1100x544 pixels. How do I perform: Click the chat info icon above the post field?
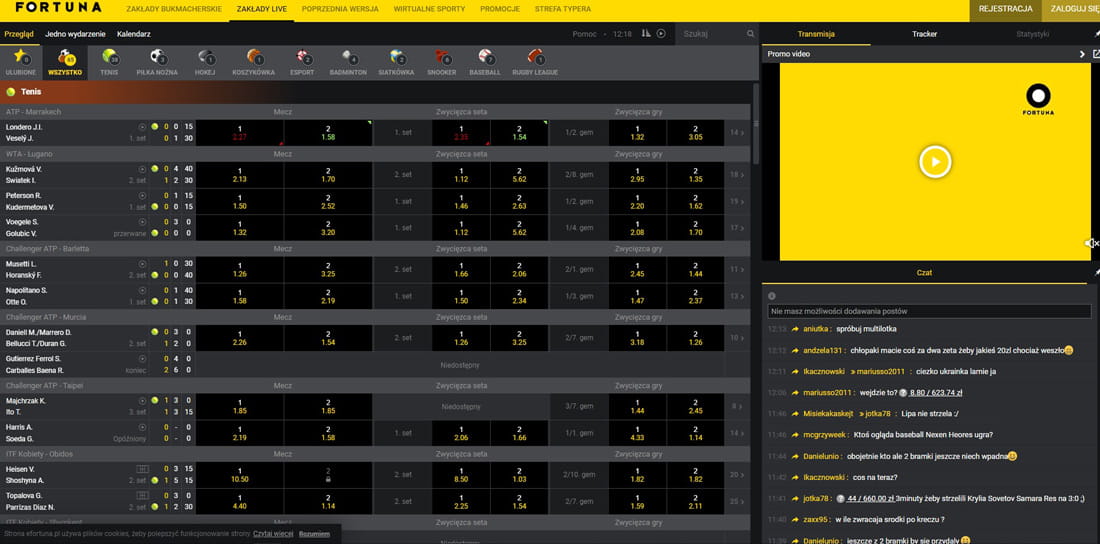(x=772, y=296)
